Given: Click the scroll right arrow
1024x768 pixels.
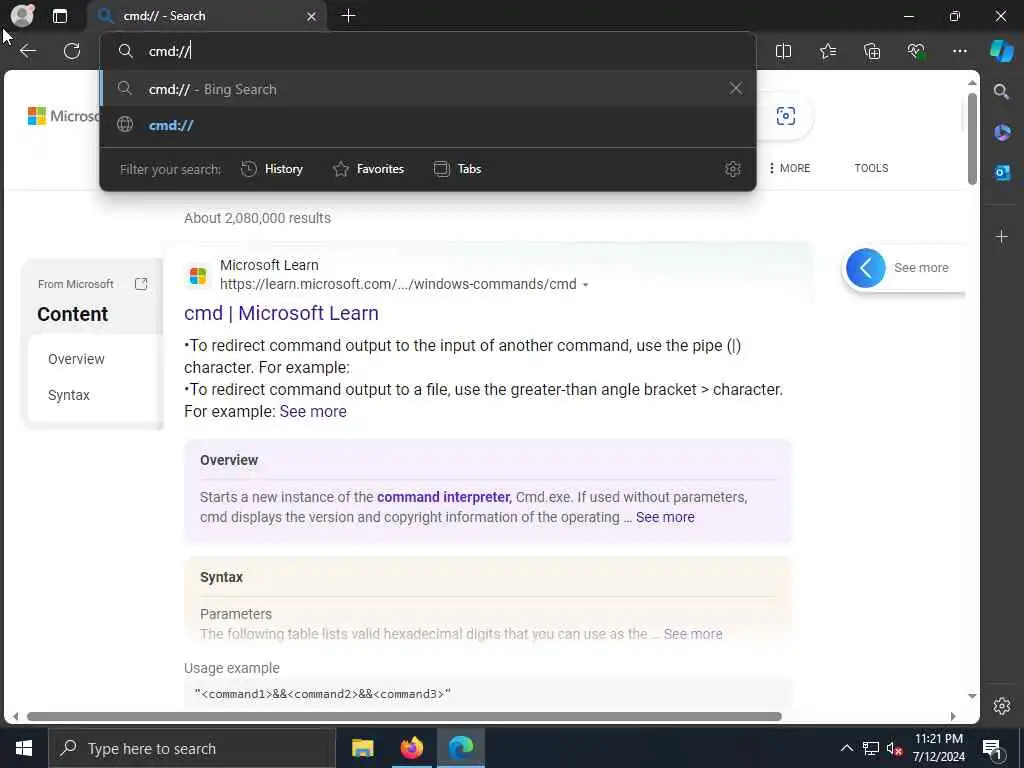Looking at the screenshot, I should [x=953, y=716].
